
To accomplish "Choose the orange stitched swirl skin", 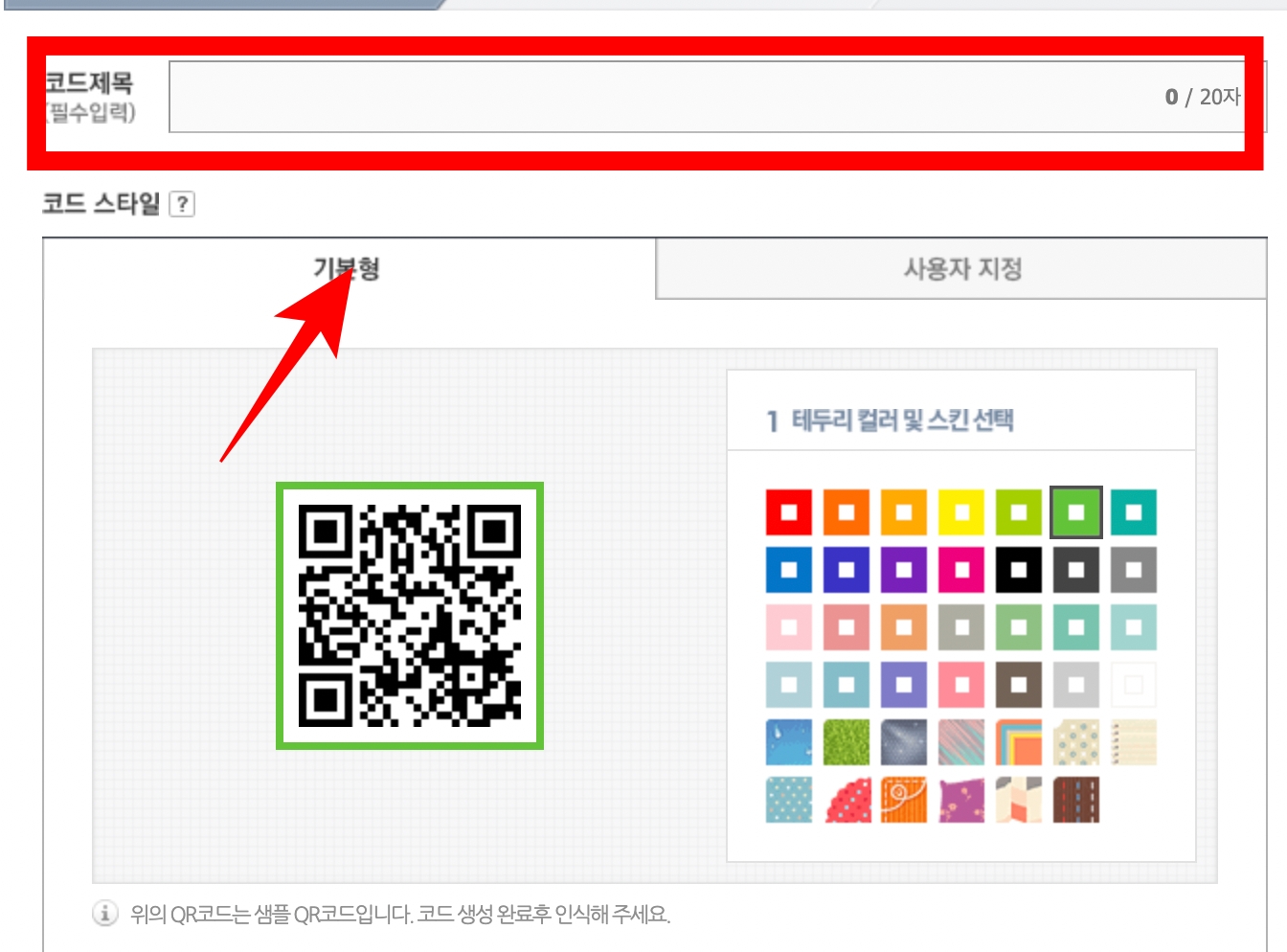I will pyautogui.click(x=904, y=800).
